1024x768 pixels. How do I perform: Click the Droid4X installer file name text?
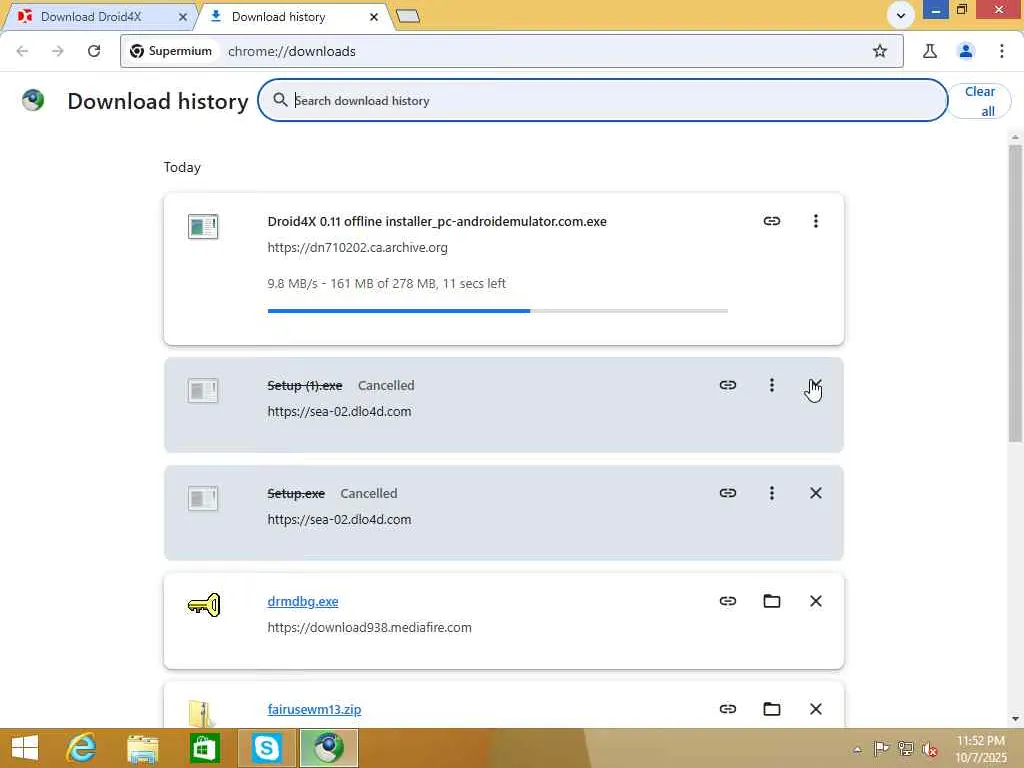pyautogui.click(x=437, y=221)
